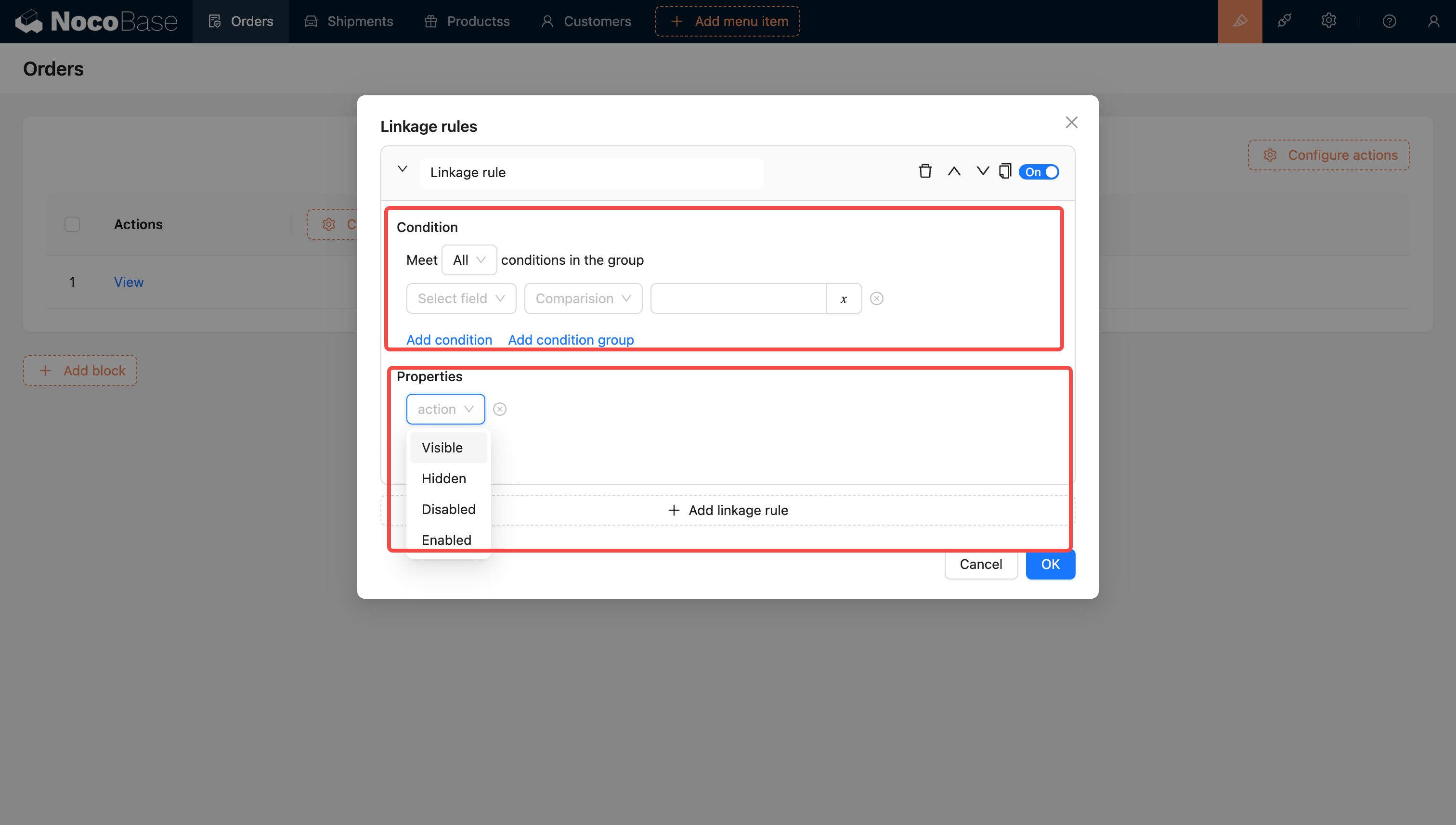
Task: Choose Disabled from the action list
Action: (x=448, y=509)
